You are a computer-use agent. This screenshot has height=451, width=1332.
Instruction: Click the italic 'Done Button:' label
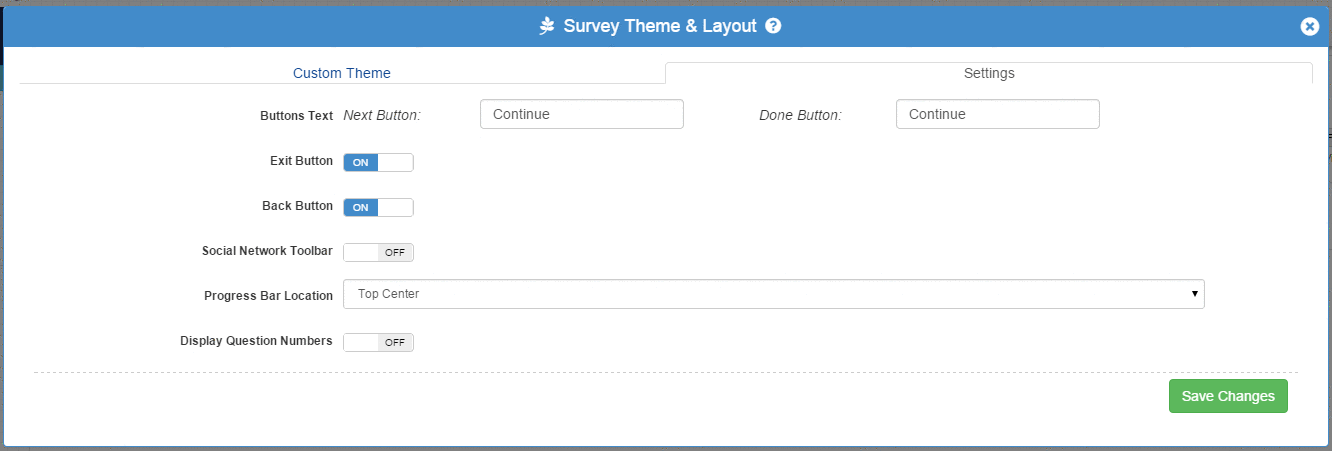[x=800, y=115]
